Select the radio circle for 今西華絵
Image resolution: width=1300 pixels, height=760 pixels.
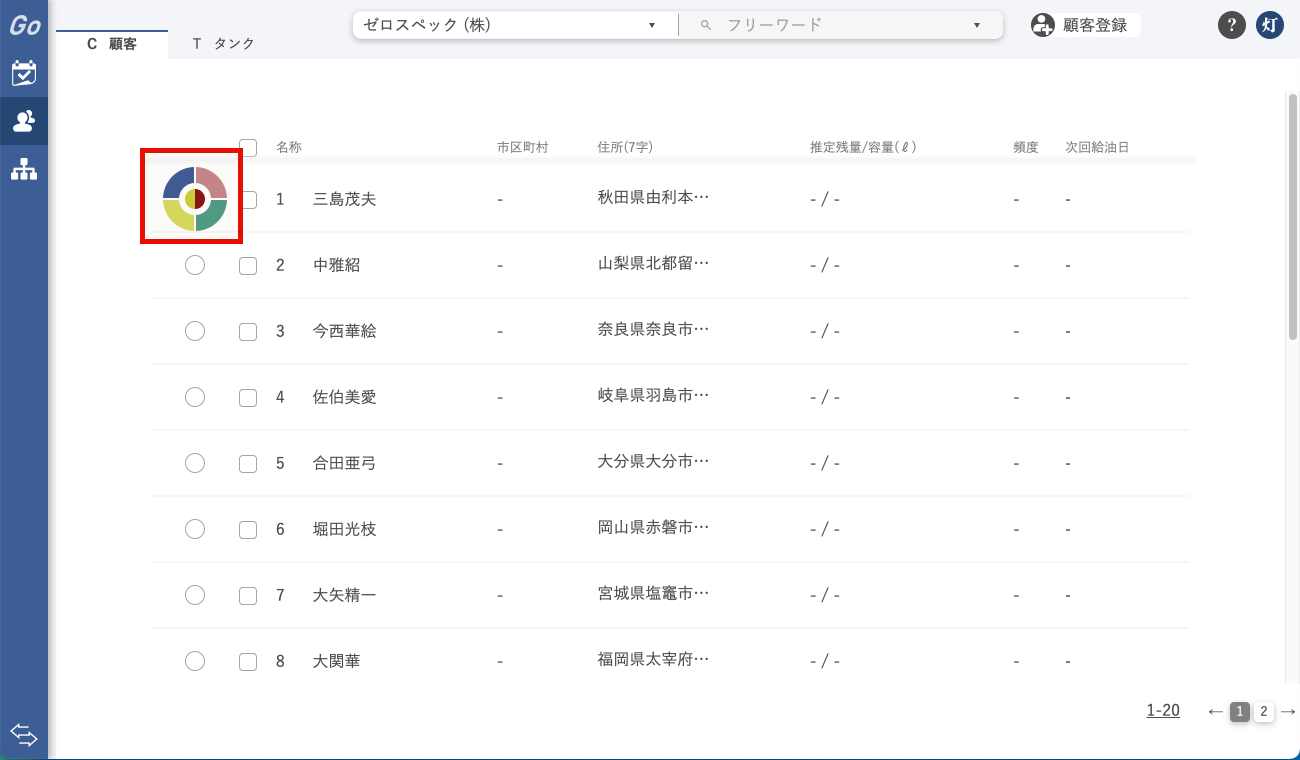click(x=195, y=331)
